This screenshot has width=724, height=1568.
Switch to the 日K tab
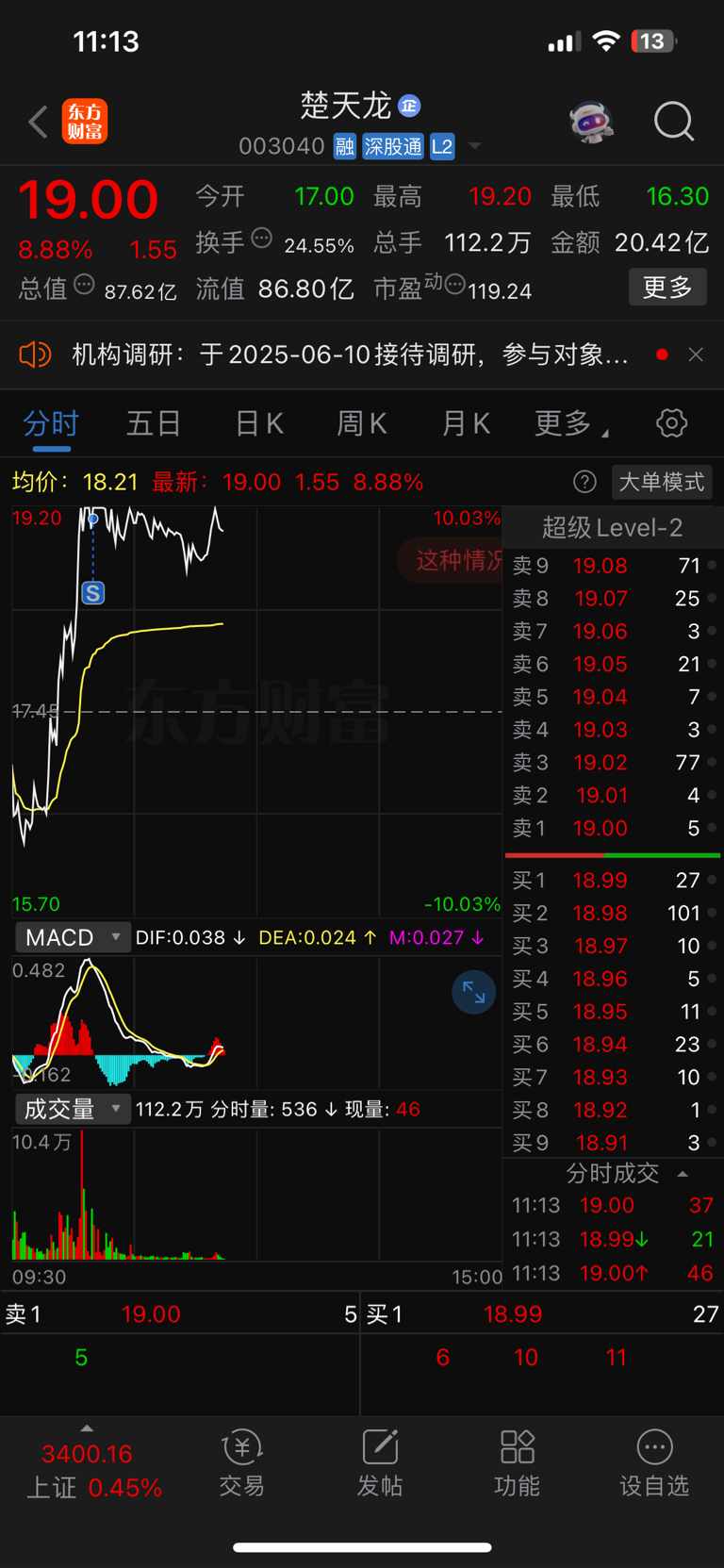point(259,423)
